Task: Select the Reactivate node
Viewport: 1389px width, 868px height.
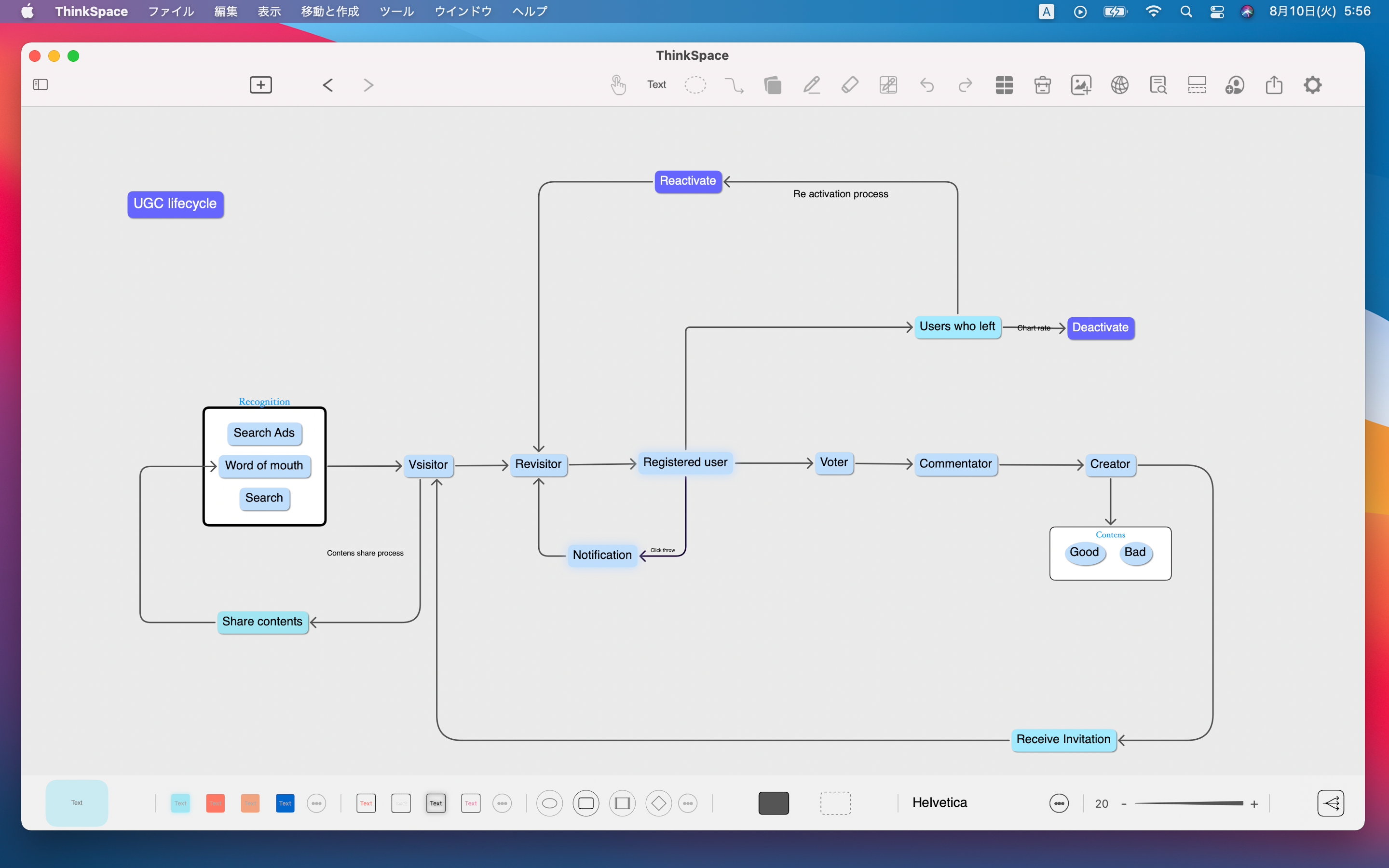Action: [x=688, y=181]
